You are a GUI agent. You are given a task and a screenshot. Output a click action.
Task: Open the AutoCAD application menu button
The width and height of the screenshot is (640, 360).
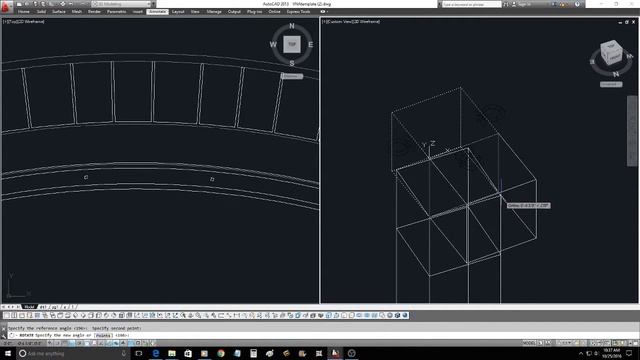pyautogui.click(x=6, y=6)
